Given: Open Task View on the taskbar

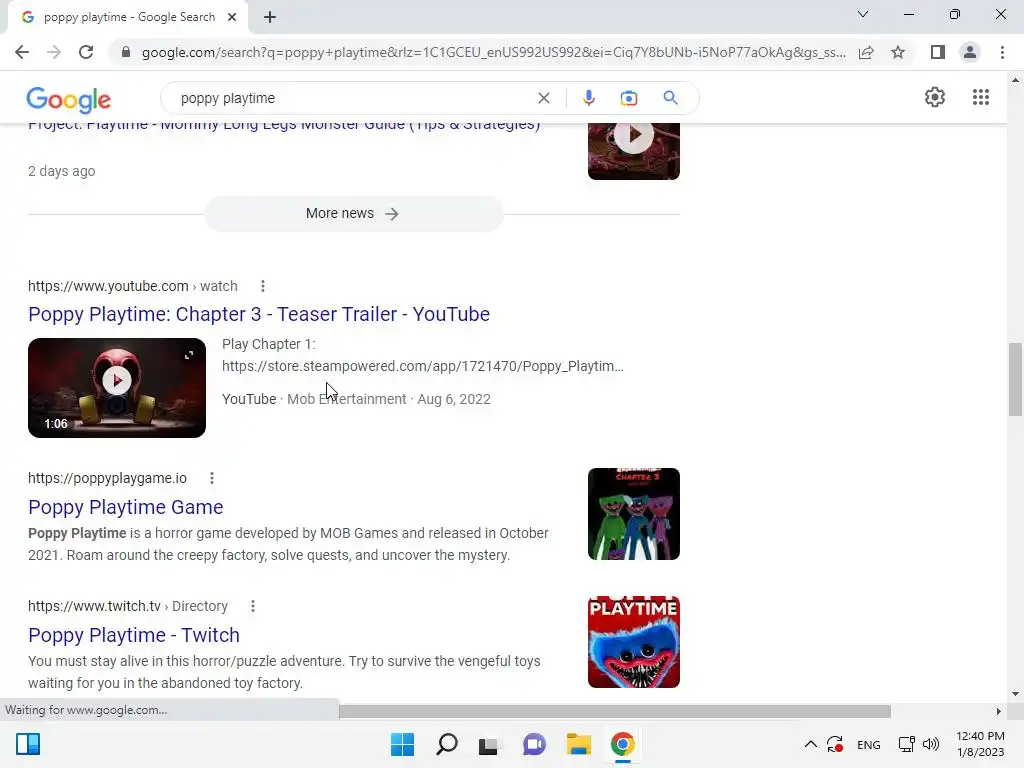Looking at the screenshot, I should click(x=490, y=744).
